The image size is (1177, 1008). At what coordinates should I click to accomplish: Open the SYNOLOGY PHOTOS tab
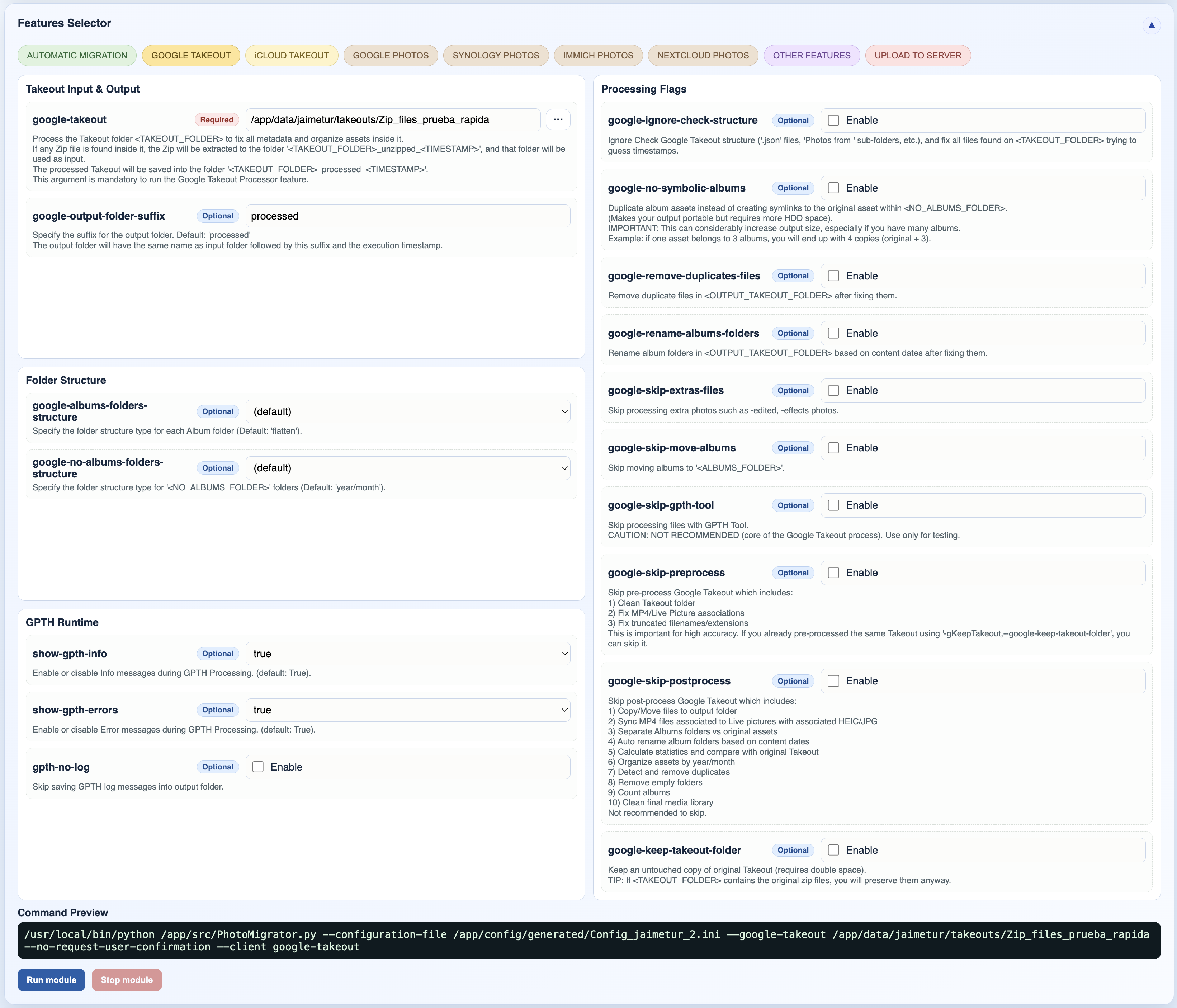pyautogui.click(x=496, y=55)
